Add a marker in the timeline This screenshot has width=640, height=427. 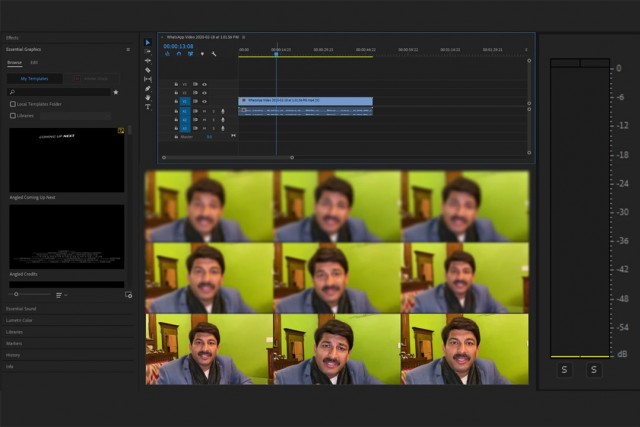click(202, 54)
